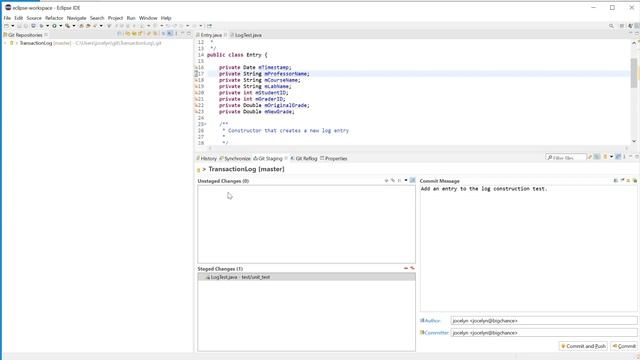Click the Add Change-Id icon

coord(636,180)
